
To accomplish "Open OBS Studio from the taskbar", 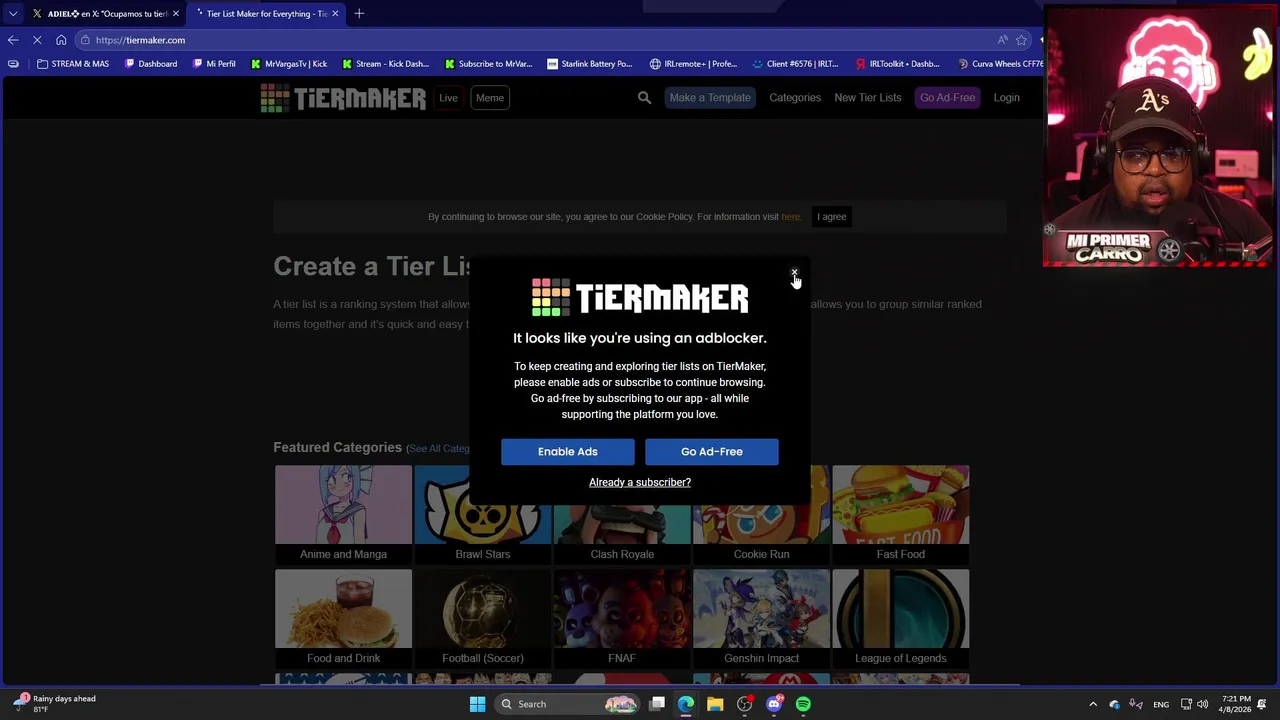I will tap(744, 704).
